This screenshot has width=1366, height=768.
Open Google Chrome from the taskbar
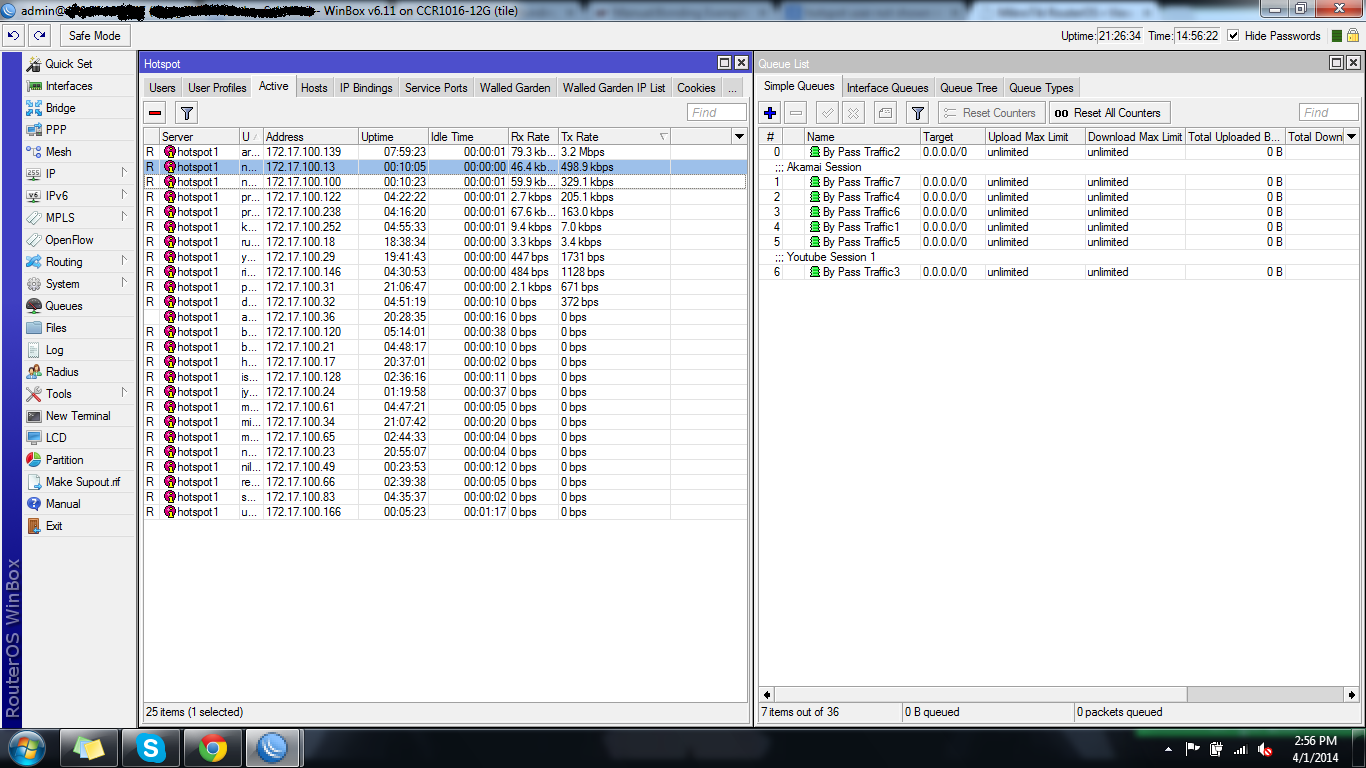[x=211, y=748]
